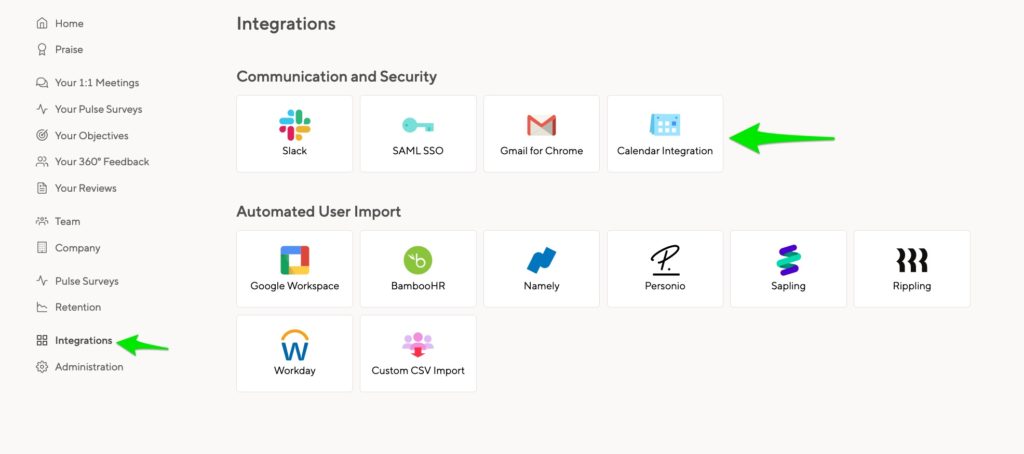
Task: Click the Personio P logo
Action: [x=665, y=260]
